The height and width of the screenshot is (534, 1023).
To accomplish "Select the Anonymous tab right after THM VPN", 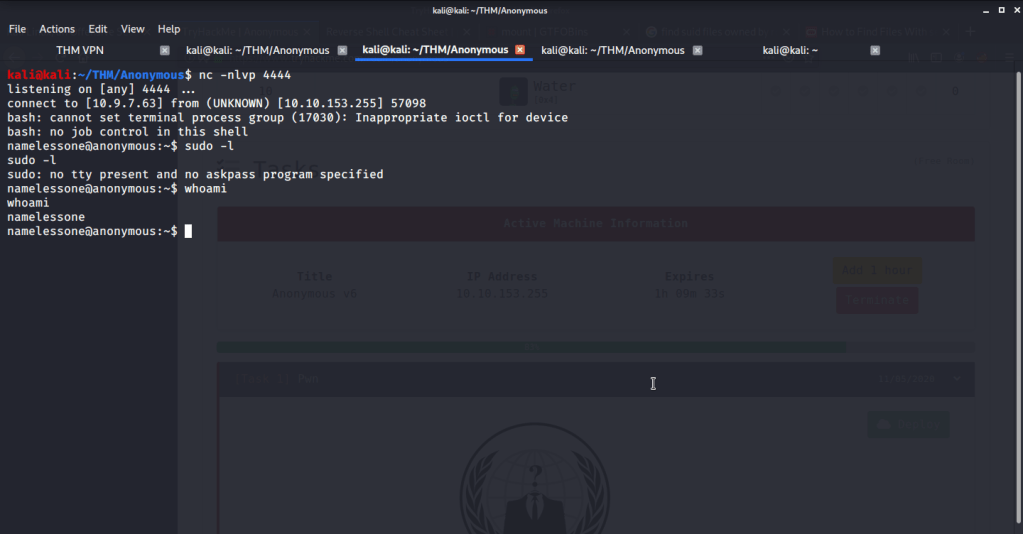I will 257,50.
